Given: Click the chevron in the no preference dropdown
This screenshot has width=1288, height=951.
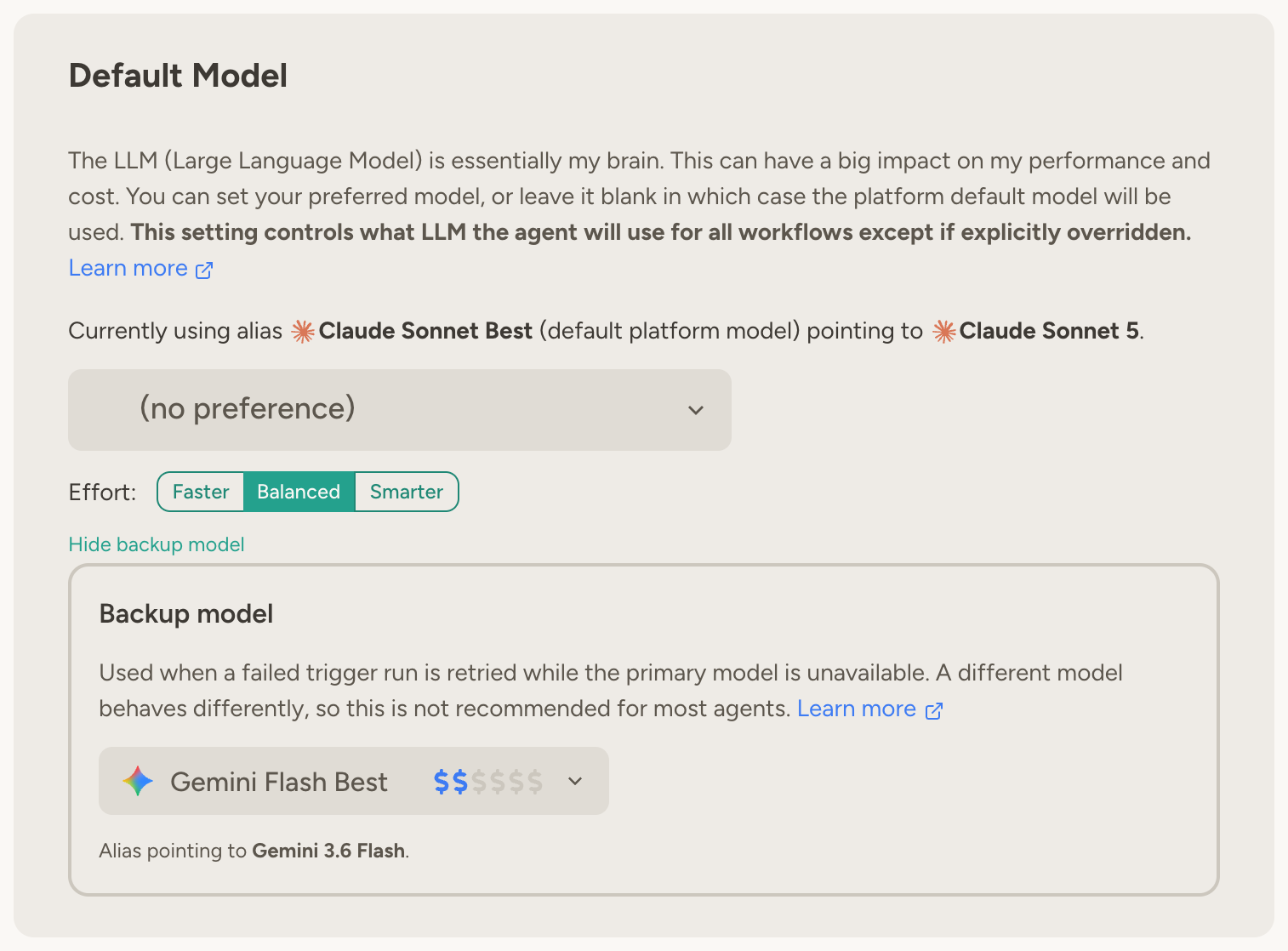Looking at the screenshot, I should [696, 410].
